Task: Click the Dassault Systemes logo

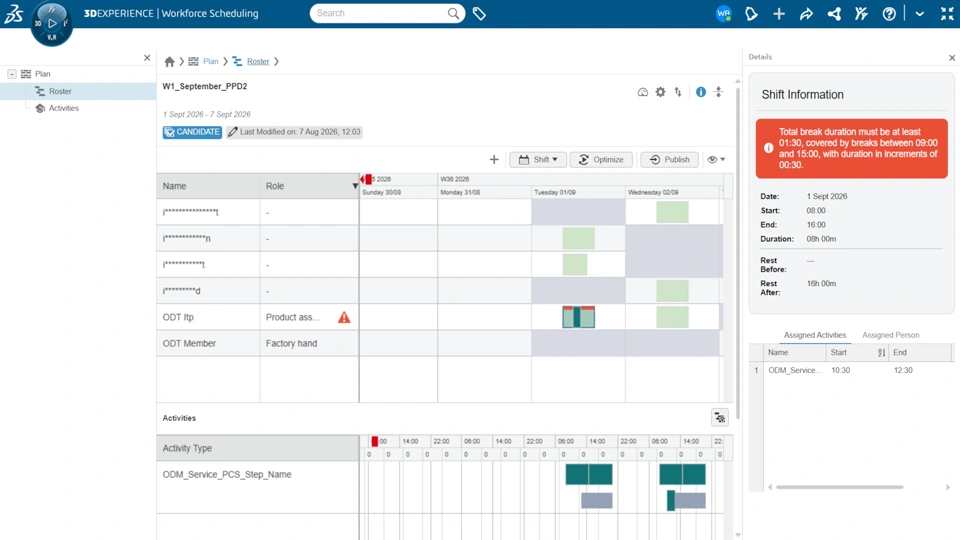Action: 13,13
